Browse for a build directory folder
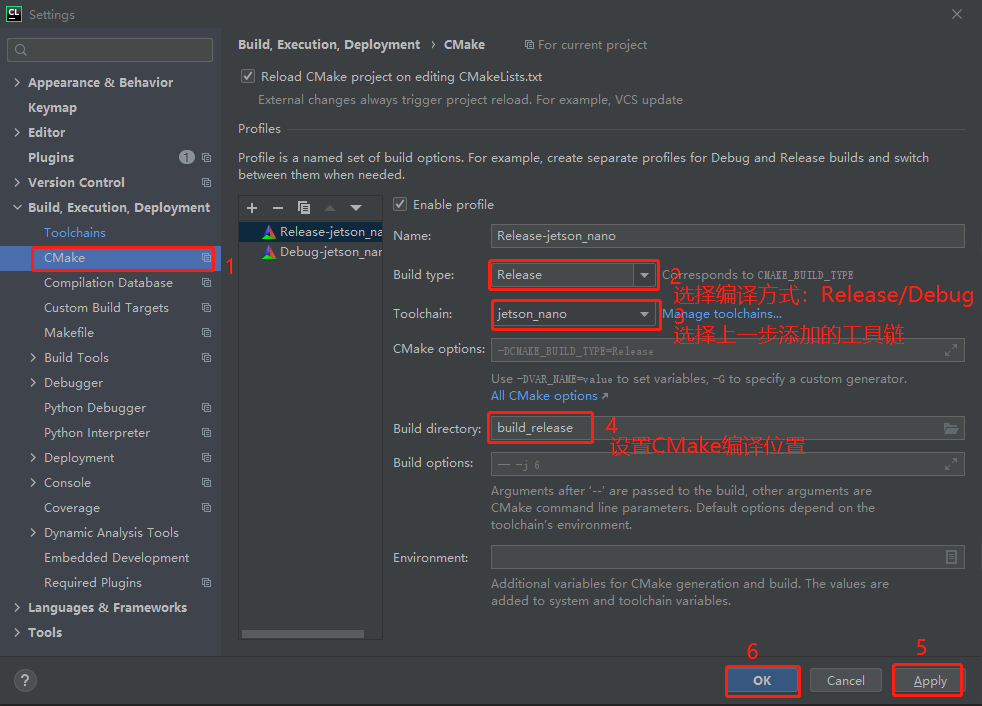Image resolution: width=982 pixels, height=706 pixels. pos(951,428)
